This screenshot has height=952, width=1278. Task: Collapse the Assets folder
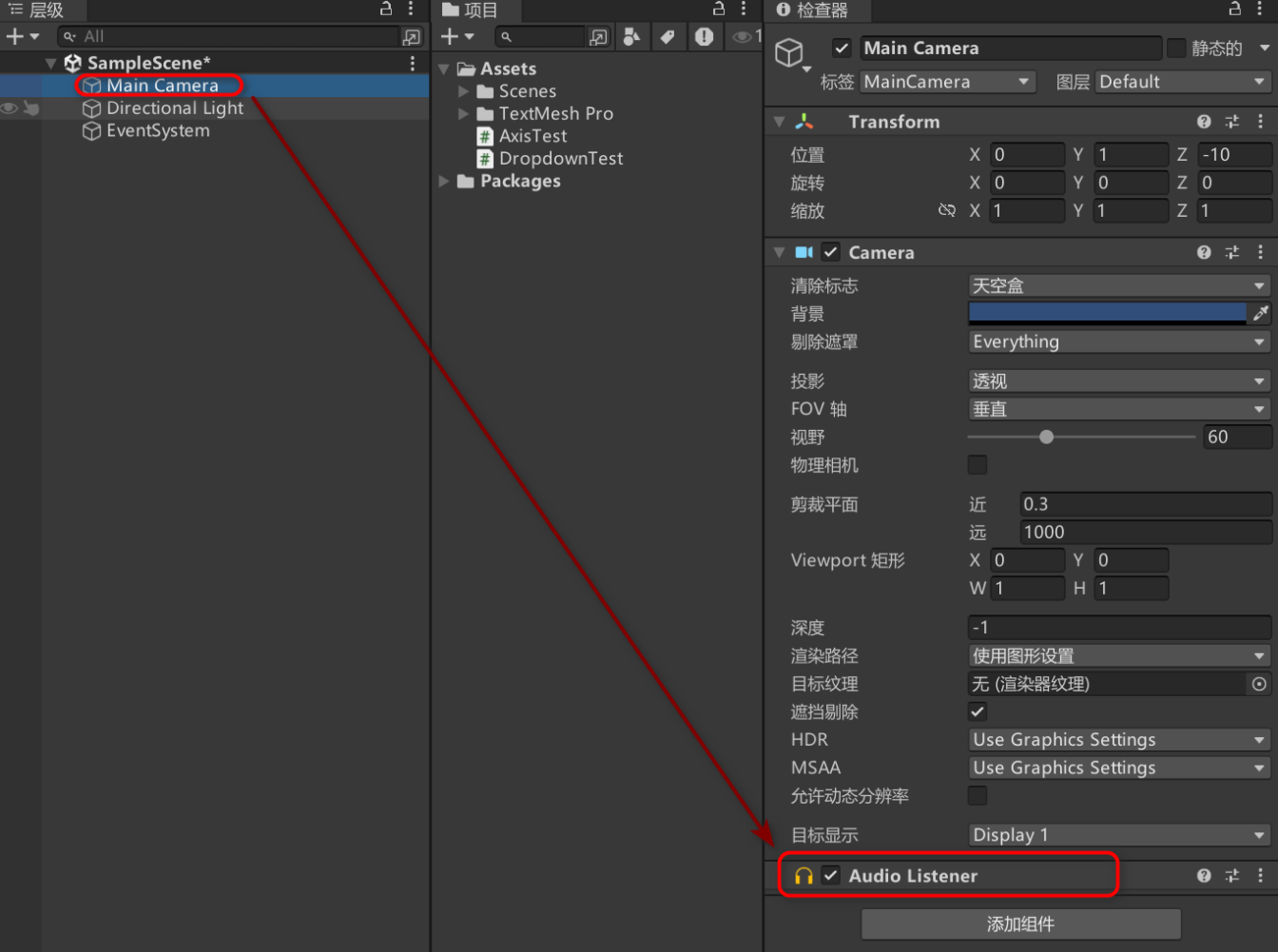click(444, 69)
